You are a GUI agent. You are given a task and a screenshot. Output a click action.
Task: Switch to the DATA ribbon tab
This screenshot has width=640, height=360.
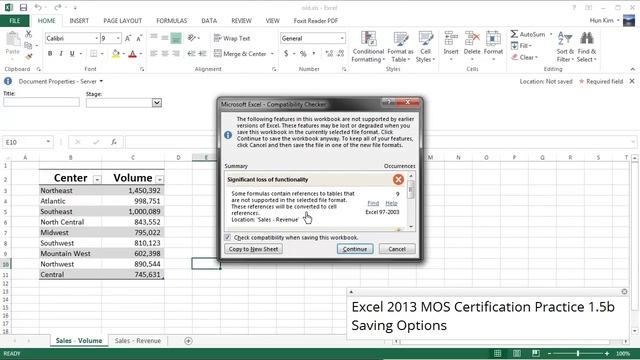[x=209, y=20]
